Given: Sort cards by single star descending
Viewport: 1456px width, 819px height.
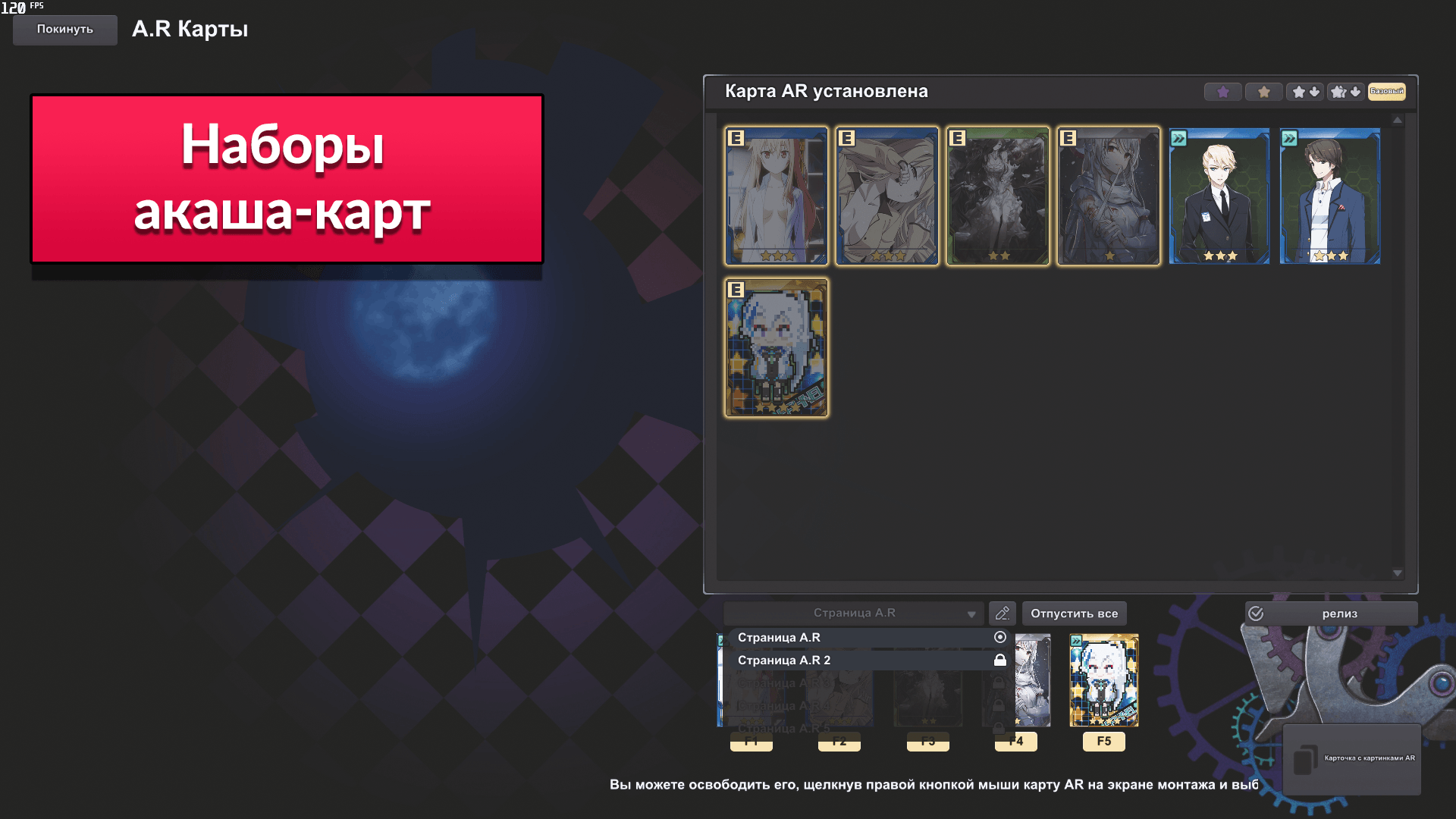Looking at the screenshot, I should [1305, 92].
